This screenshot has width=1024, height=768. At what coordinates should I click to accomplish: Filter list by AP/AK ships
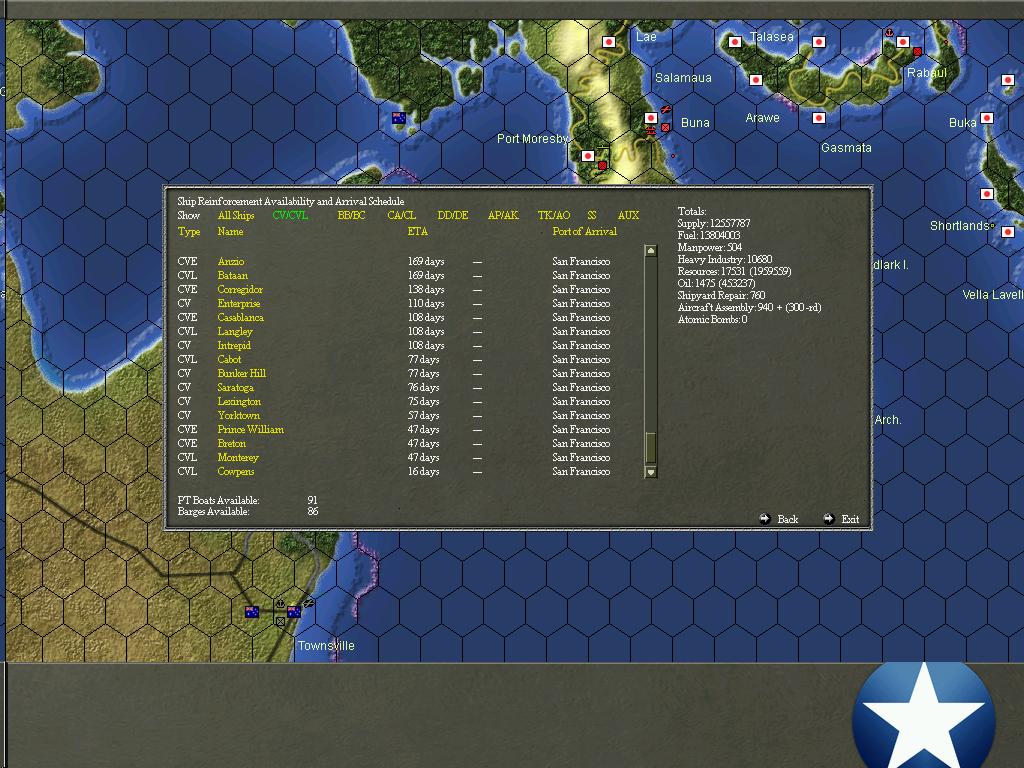pyautogui.click(x=503, y=215)
